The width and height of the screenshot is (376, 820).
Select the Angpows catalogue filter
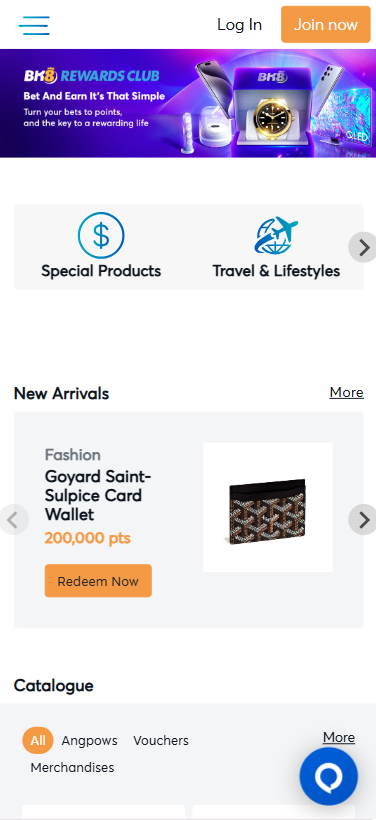89,741
